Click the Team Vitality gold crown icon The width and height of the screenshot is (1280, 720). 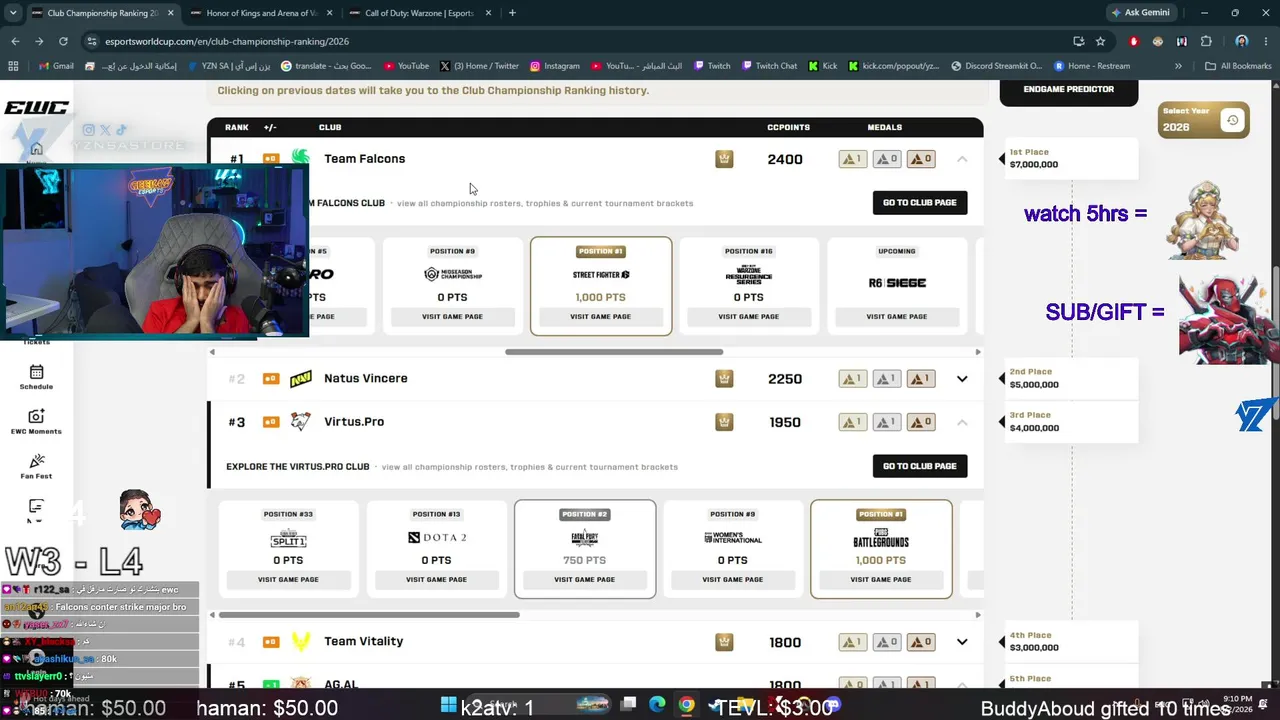(724, 642)
